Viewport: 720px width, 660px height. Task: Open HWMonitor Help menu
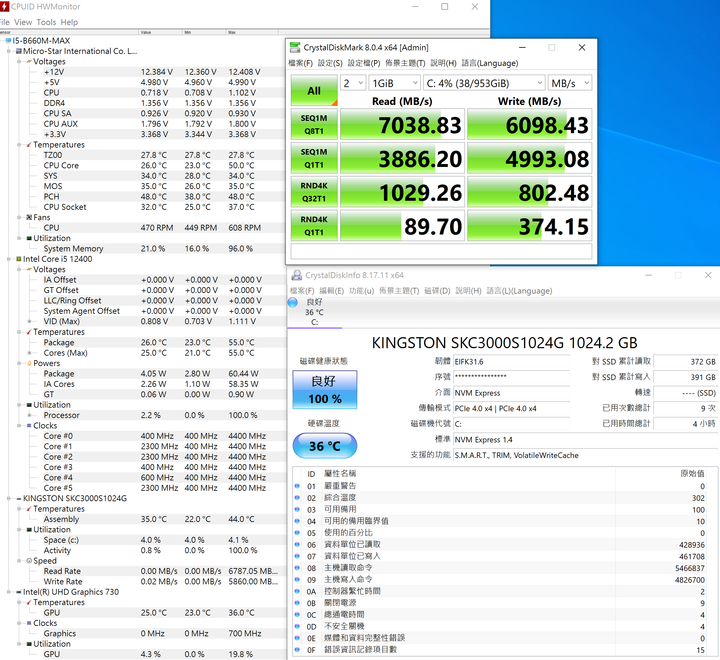pos(69,22)
